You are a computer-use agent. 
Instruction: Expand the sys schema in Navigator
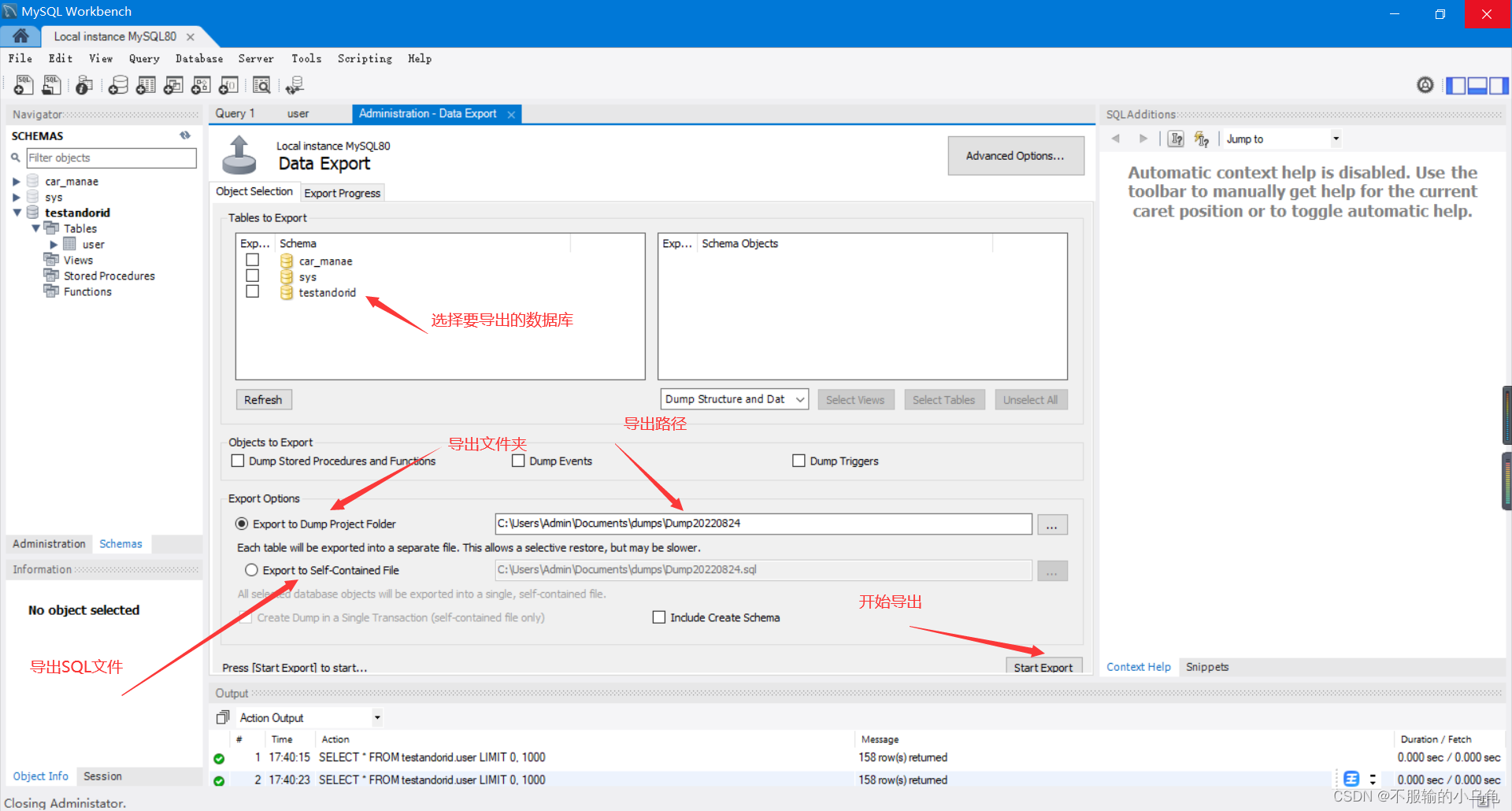click(17, 197)
